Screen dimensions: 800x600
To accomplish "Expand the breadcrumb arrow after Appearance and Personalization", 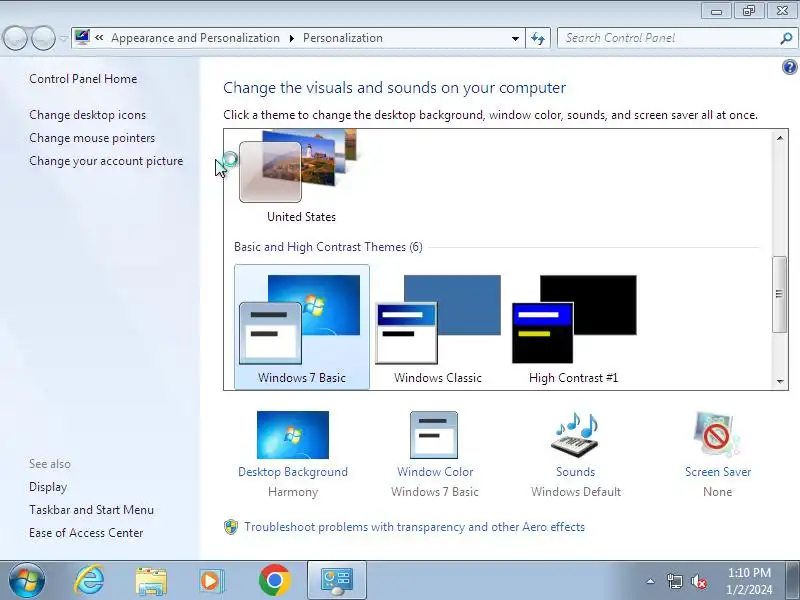I will point(292,38).
